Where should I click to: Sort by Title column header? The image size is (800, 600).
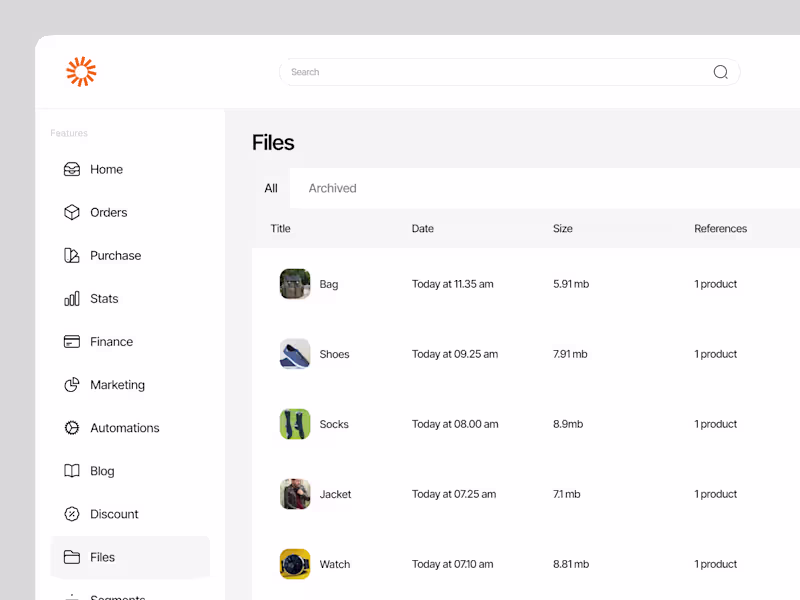(281, 229)
